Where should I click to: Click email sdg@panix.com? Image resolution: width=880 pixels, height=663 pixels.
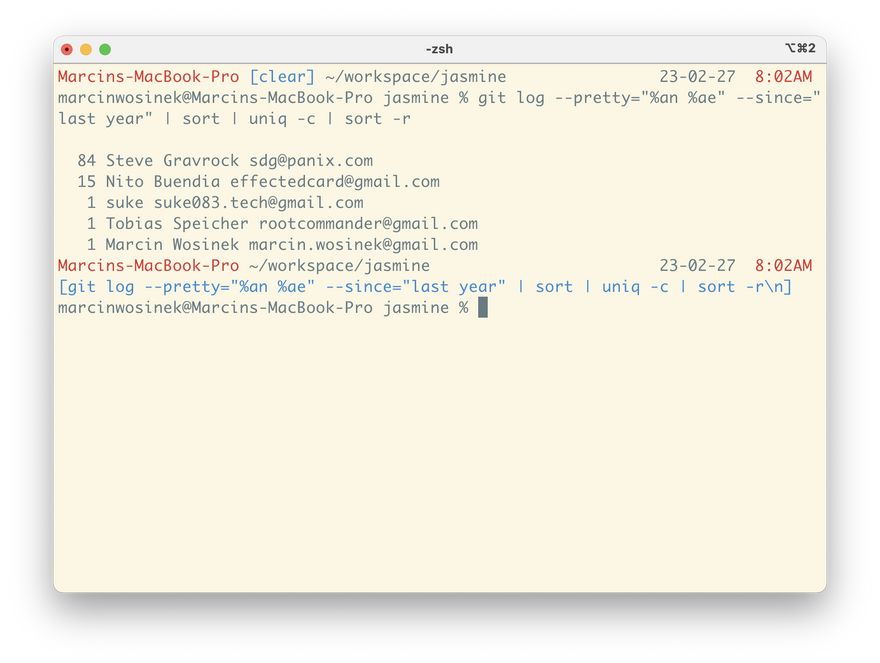(311, 161)
